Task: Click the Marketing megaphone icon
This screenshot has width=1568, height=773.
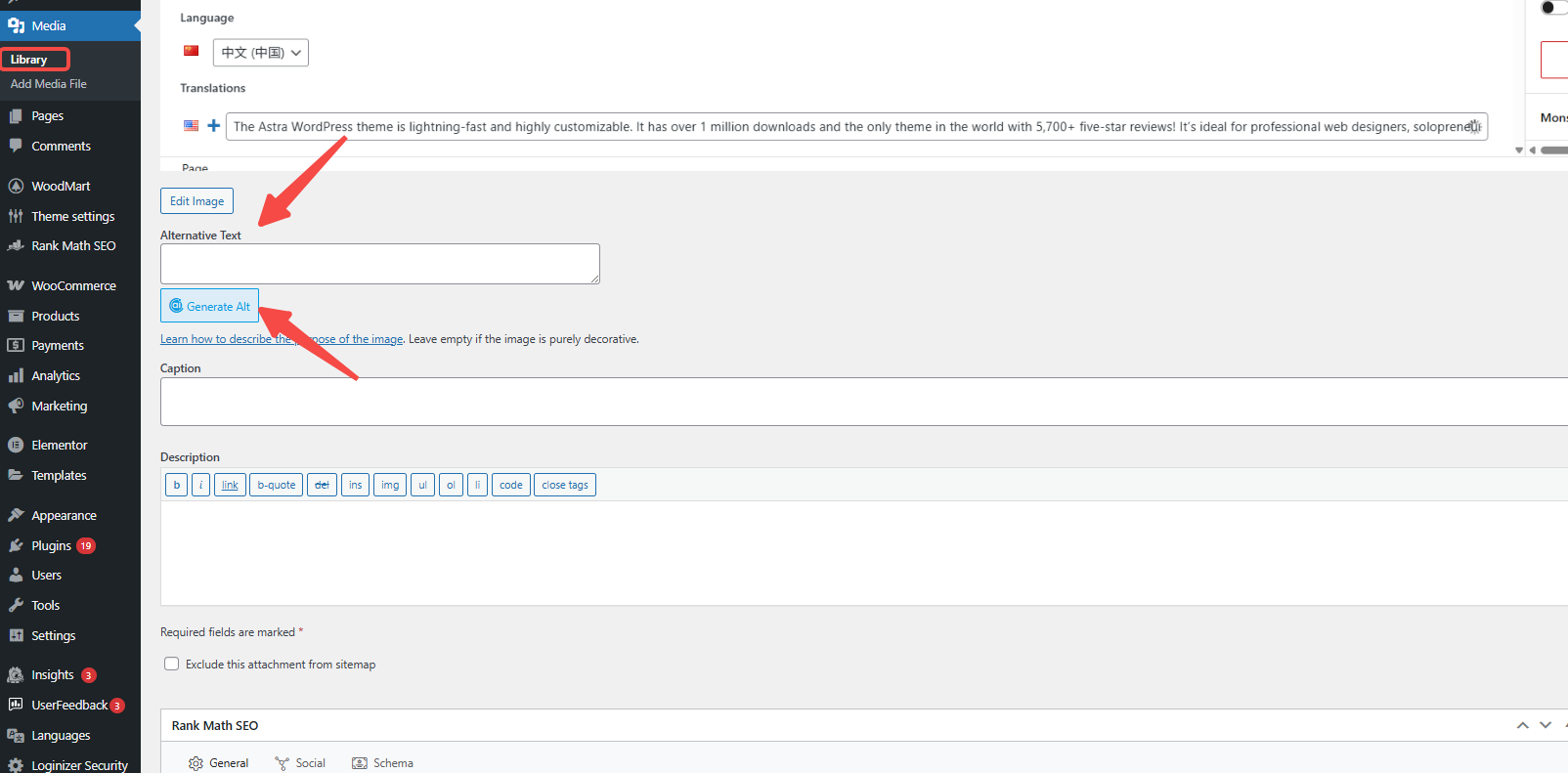Action: click(x=16, y=406)
